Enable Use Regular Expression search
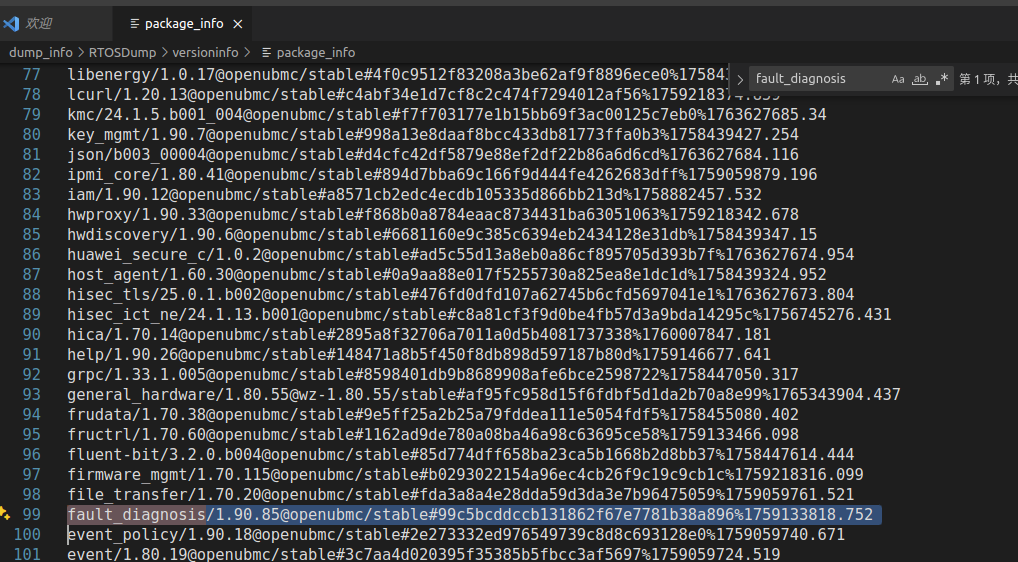The image size is (1018, 562). tap(941, 79)
